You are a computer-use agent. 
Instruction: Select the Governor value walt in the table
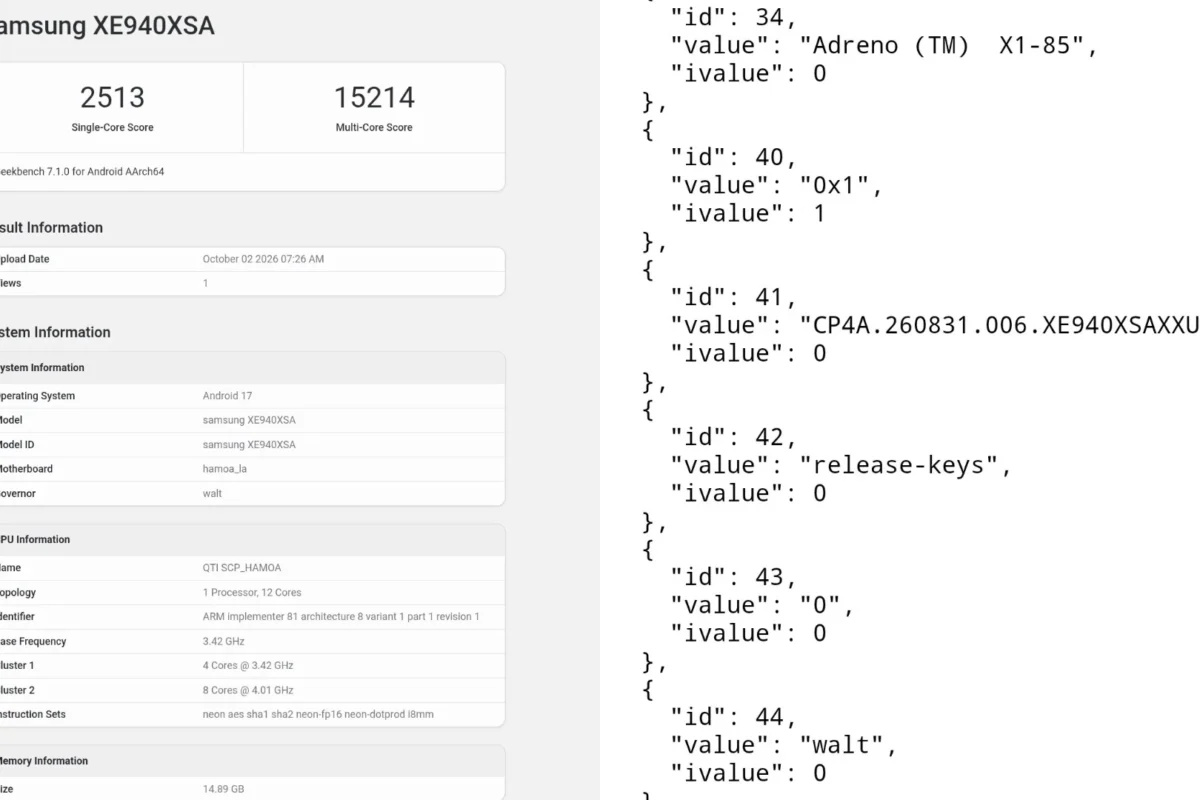click(212, 493)
